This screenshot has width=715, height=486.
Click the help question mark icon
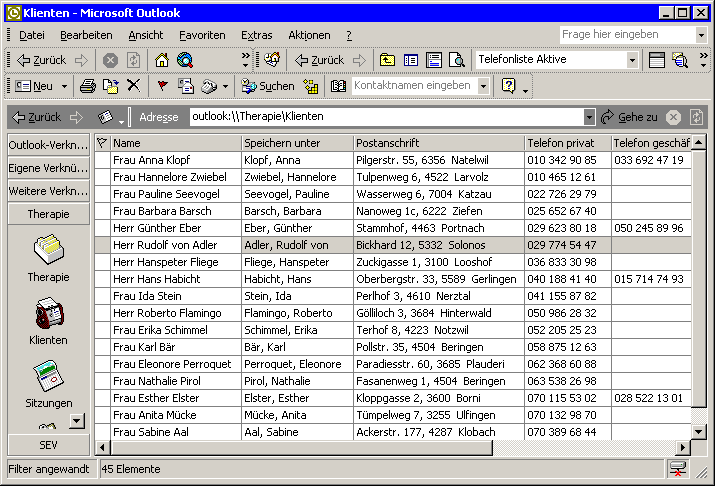point(508,85)
